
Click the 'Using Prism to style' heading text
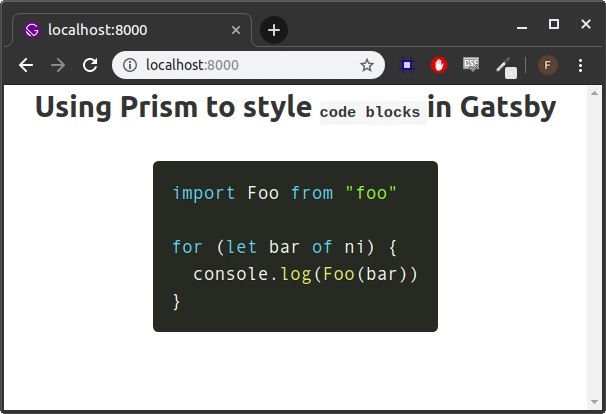coord(173,107)
